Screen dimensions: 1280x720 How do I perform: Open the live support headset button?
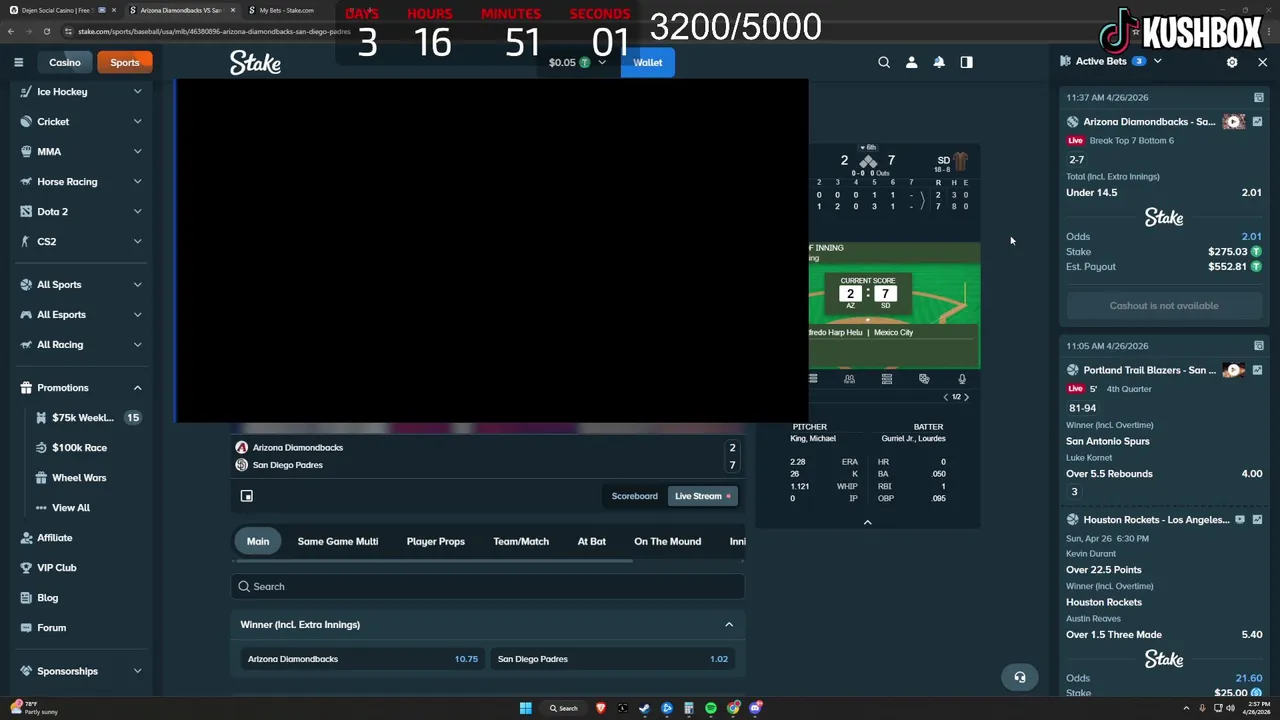click(1020, 678)
